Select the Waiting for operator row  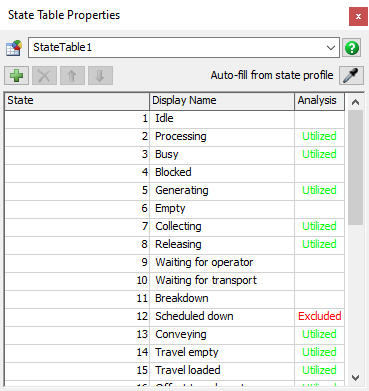(174, 262)
